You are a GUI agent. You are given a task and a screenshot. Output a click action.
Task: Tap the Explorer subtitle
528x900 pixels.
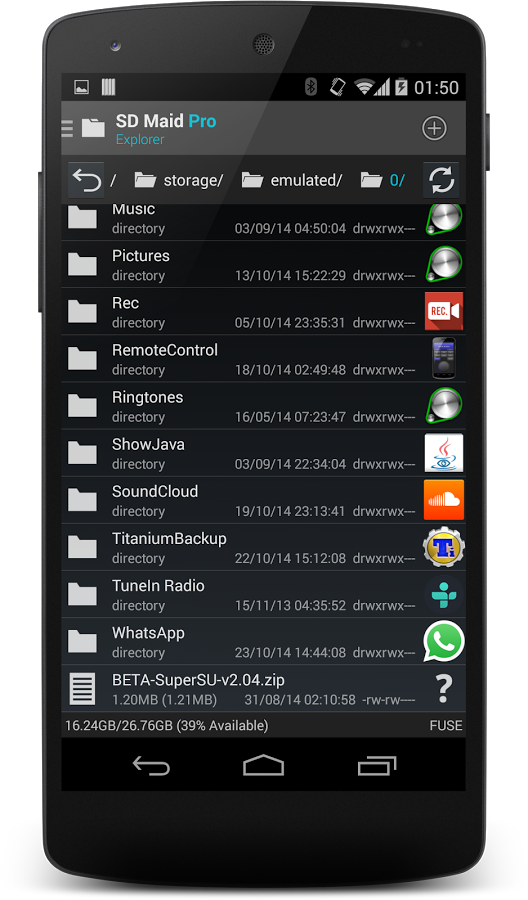coord(140,139)
